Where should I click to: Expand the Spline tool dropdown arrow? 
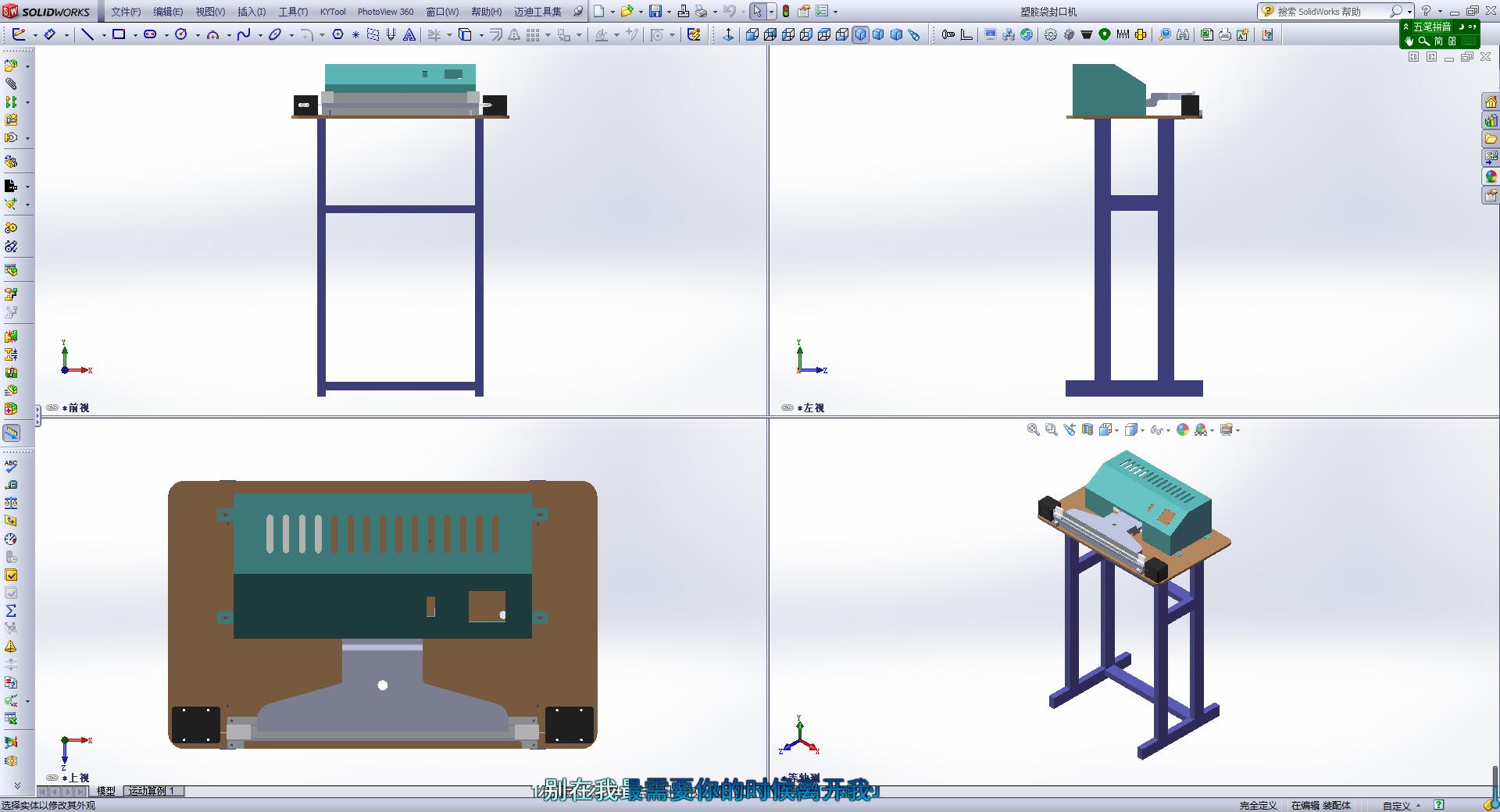pyautogui.click(x=260, y=35)
